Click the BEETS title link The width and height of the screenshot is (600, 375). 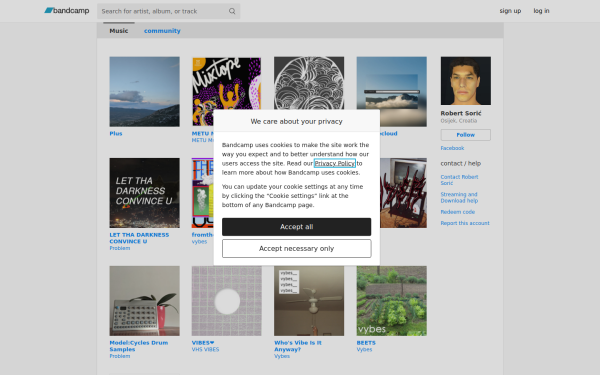click(366, 343)
